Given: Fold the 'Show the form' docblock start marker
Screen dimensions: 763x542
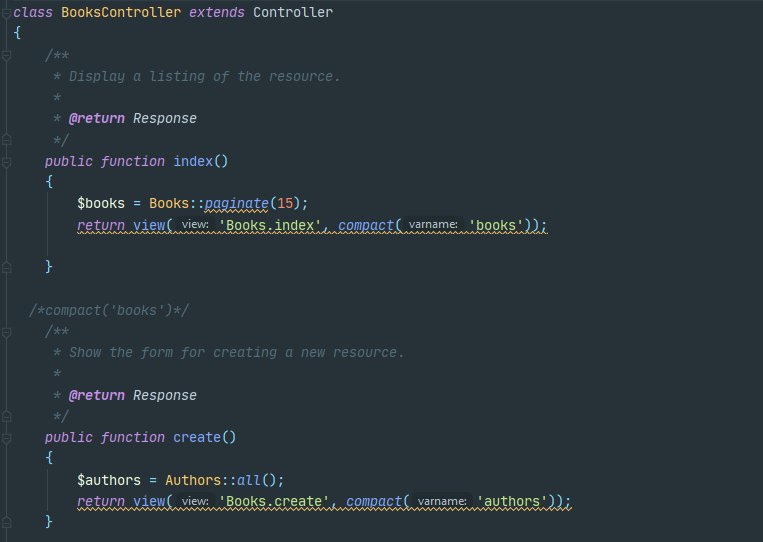Looking at the screenshot, I should click(6, 333).
